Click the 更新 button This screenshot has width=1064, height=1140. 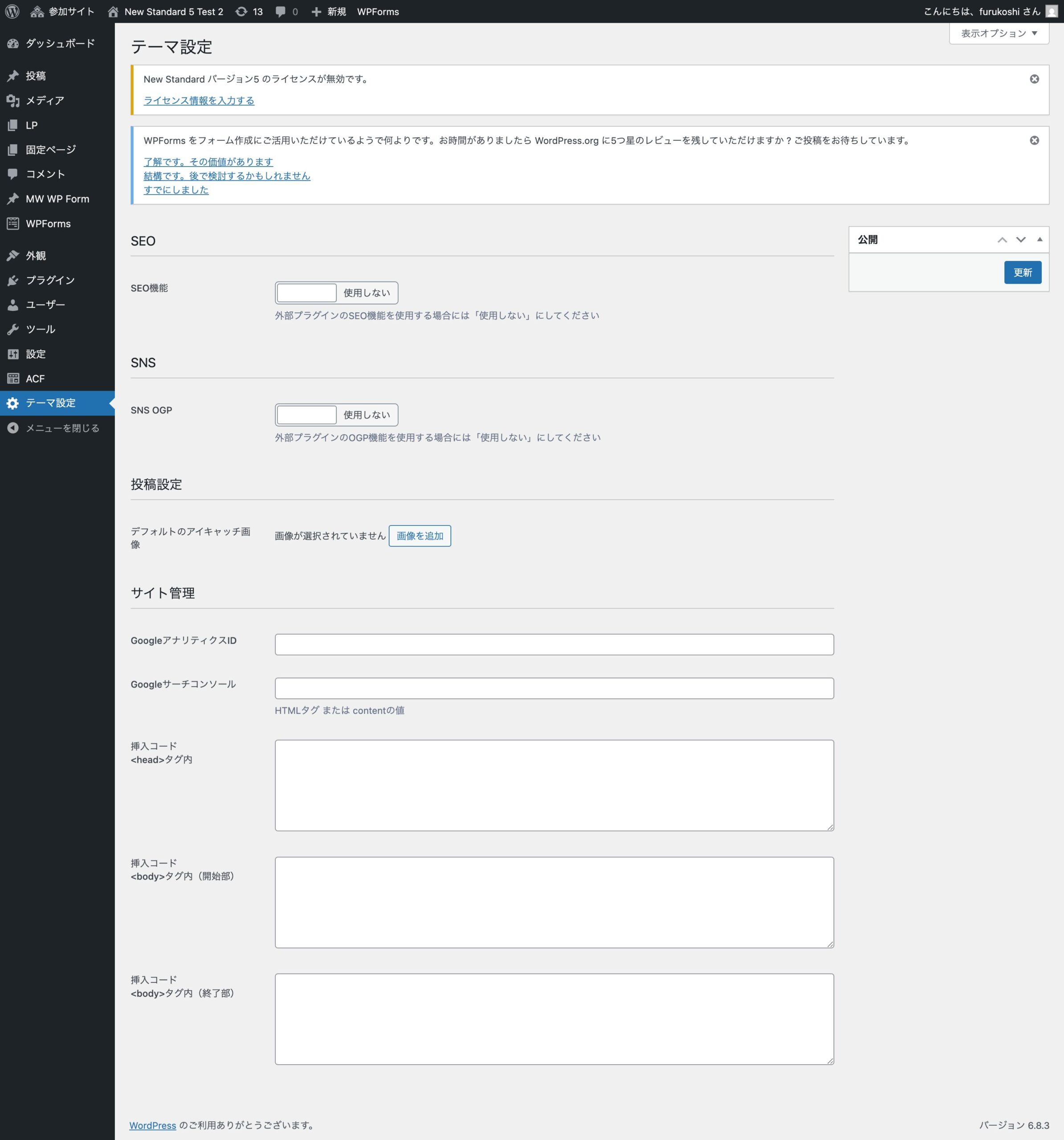pyautogui.click(x=1022, y=273)
